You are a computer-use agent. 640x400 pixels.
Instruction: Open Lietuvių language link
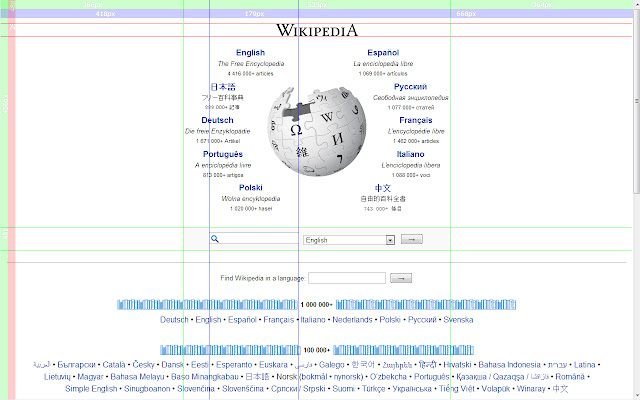point(57,377)
